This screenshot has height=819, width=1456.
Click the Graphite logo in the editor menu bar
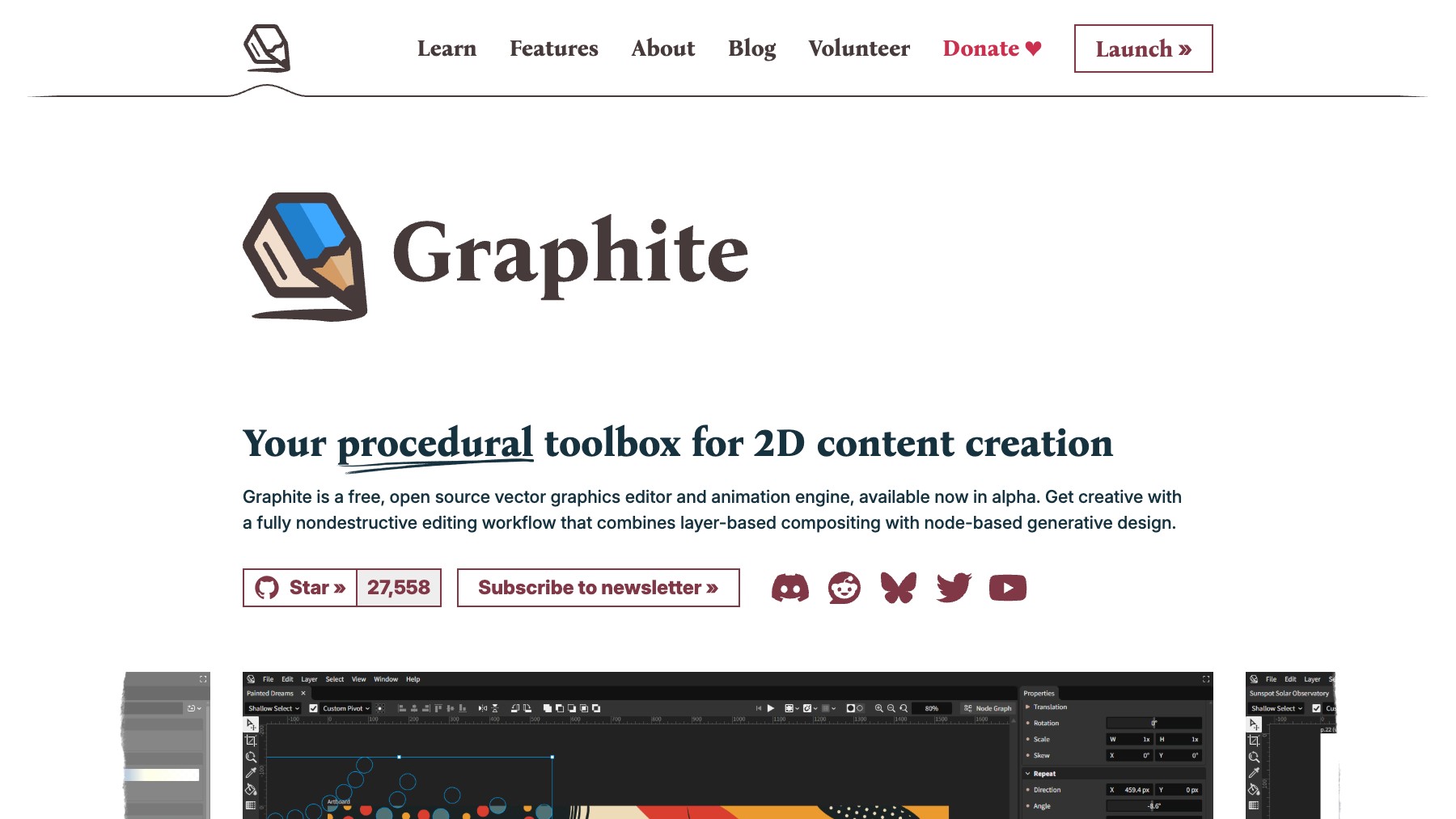251,679
